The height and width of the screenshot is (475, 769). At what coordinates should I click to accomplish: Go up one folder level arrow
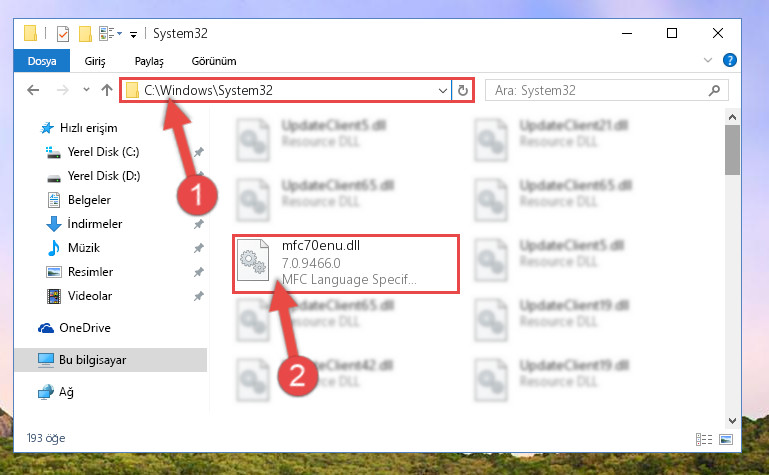point(107,90)
